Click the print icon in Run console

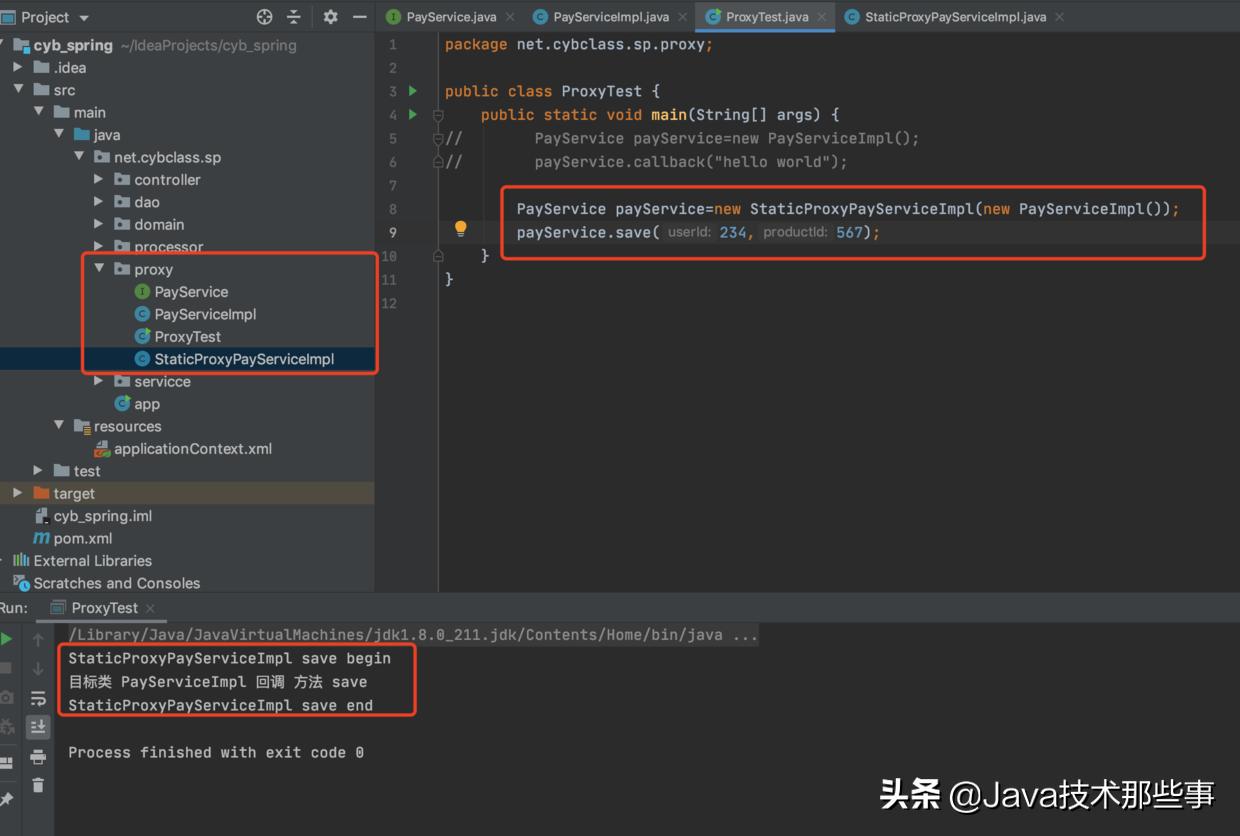(38, 756)
